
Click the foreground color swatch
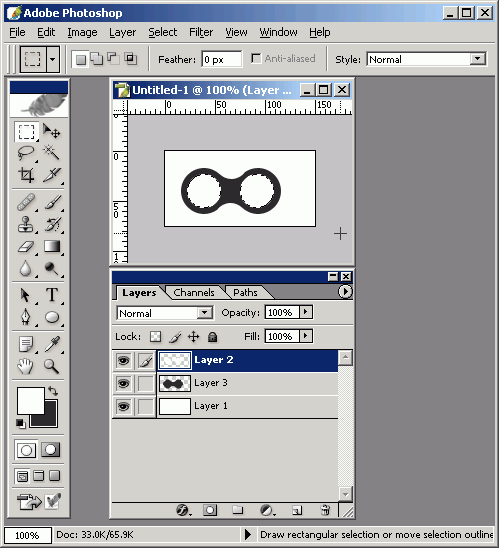coord(31,400)
